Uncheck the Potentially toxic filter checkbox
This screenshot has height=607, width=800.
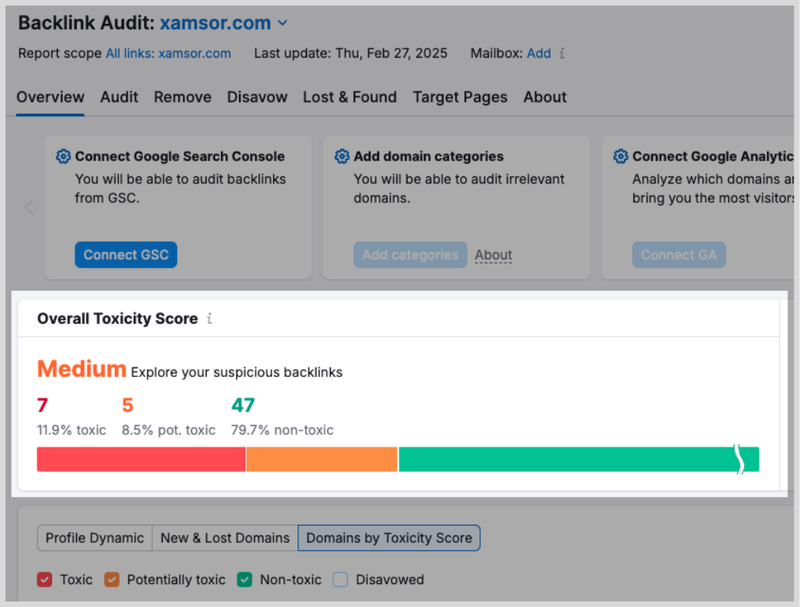(111, 580)
